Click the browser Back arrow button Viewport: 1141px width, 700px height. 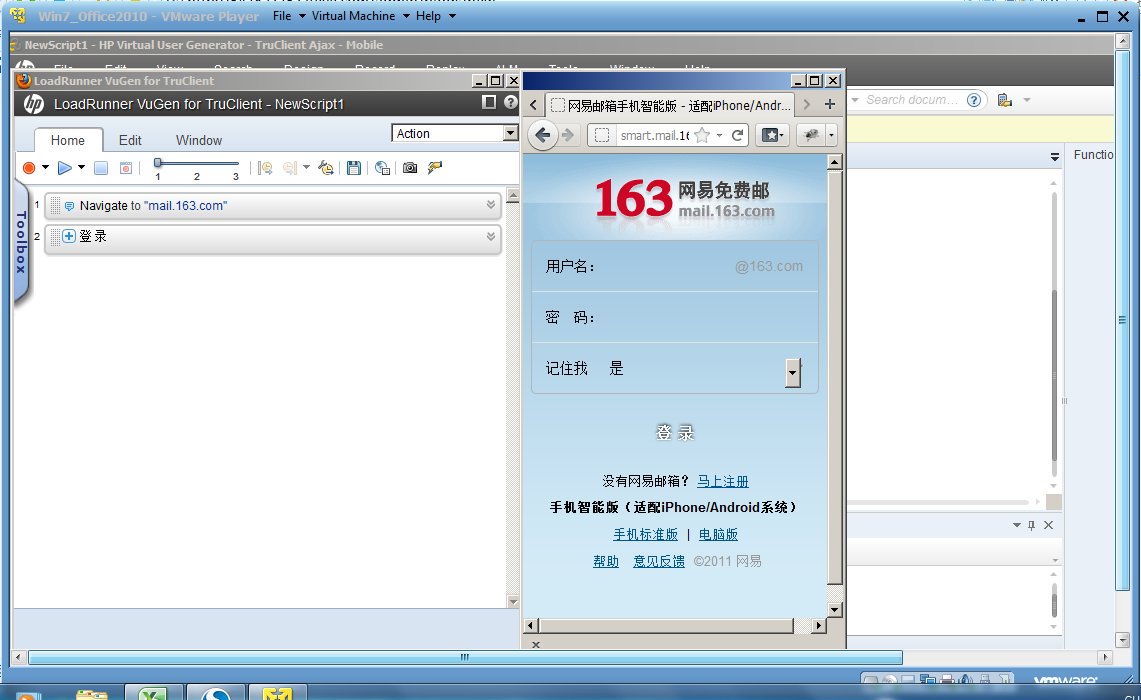pyautogui.click(x=543, y=135)
